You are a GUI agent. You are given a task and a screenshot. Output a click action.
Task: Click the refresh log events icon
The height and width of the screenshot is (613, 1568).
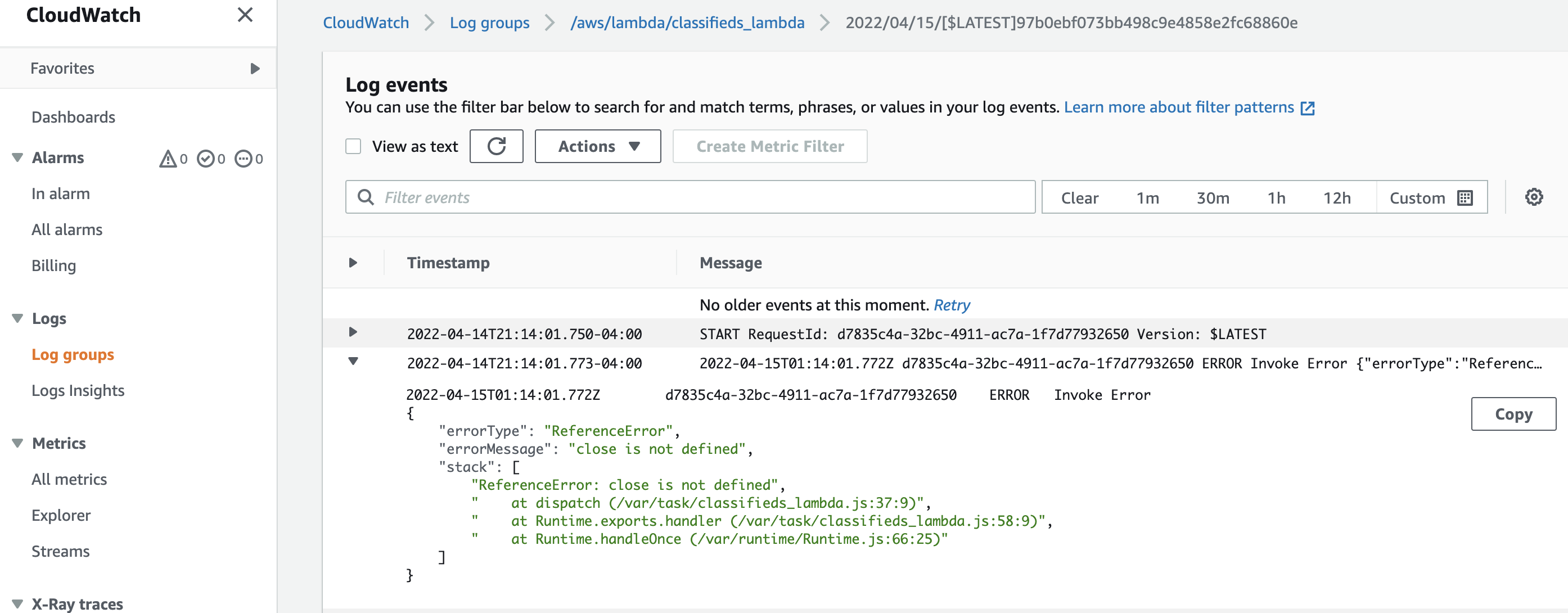pyautogui.click(x=496, y=146)
